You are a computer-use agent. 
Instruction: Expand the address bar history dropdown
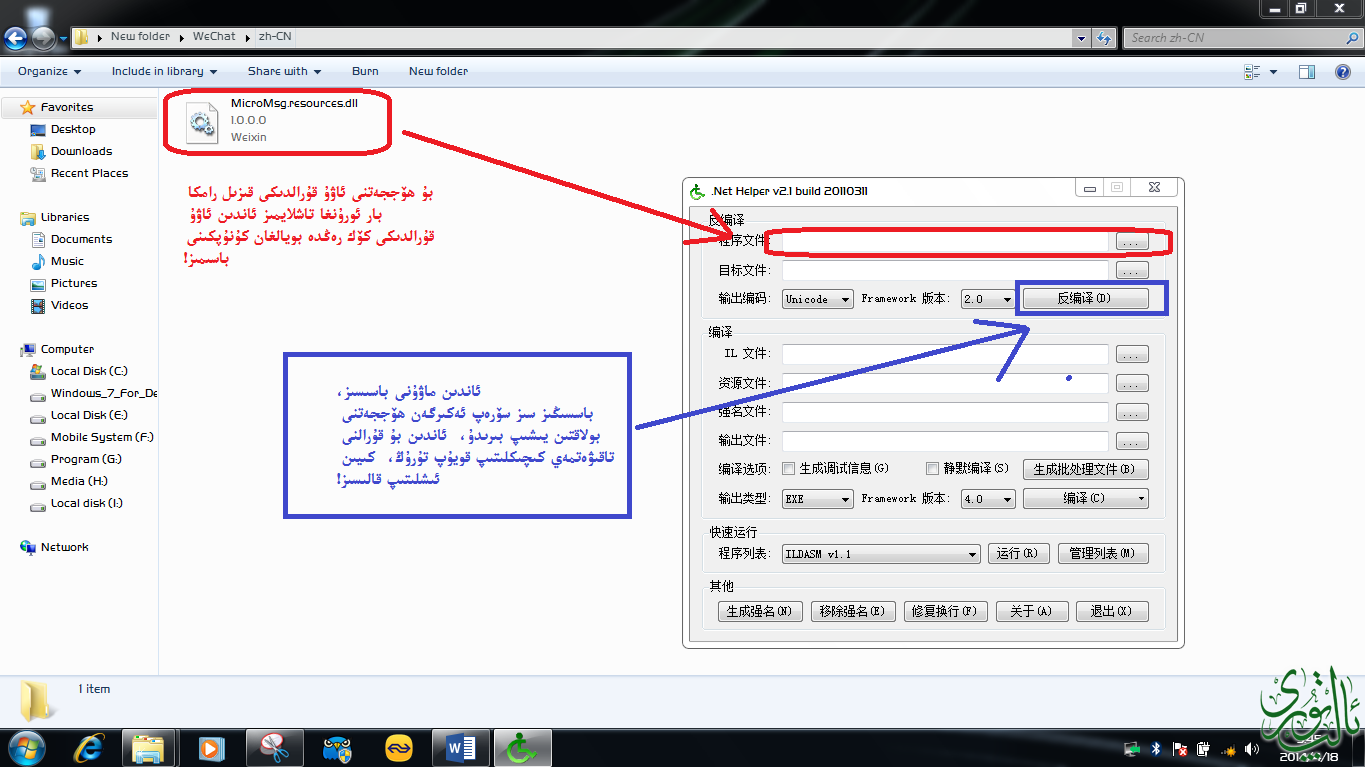[x=1081, y=38]
